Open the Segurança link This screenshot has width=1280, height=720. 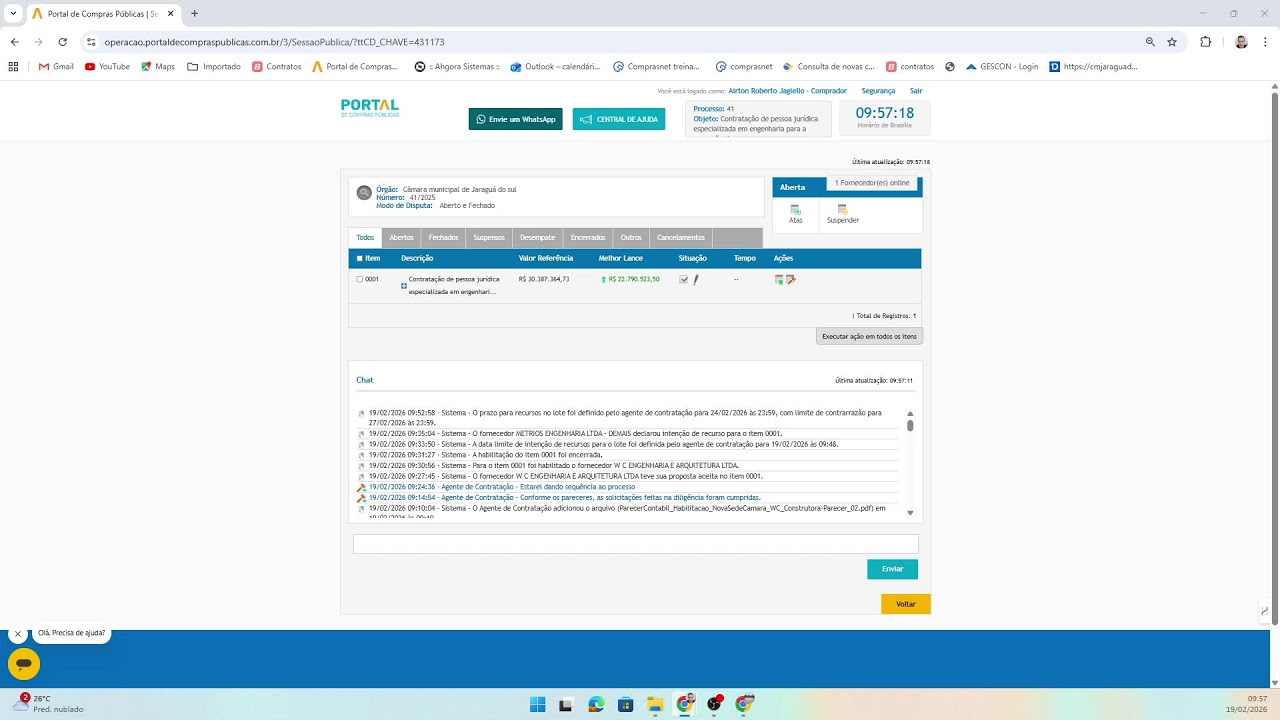(878, 91)
